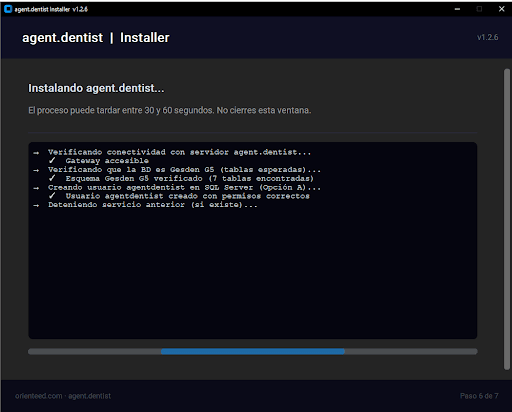512x412 pixels.
Task: Click the arrow beside Creando usuario agentdentist line
Action: point(36,188)
